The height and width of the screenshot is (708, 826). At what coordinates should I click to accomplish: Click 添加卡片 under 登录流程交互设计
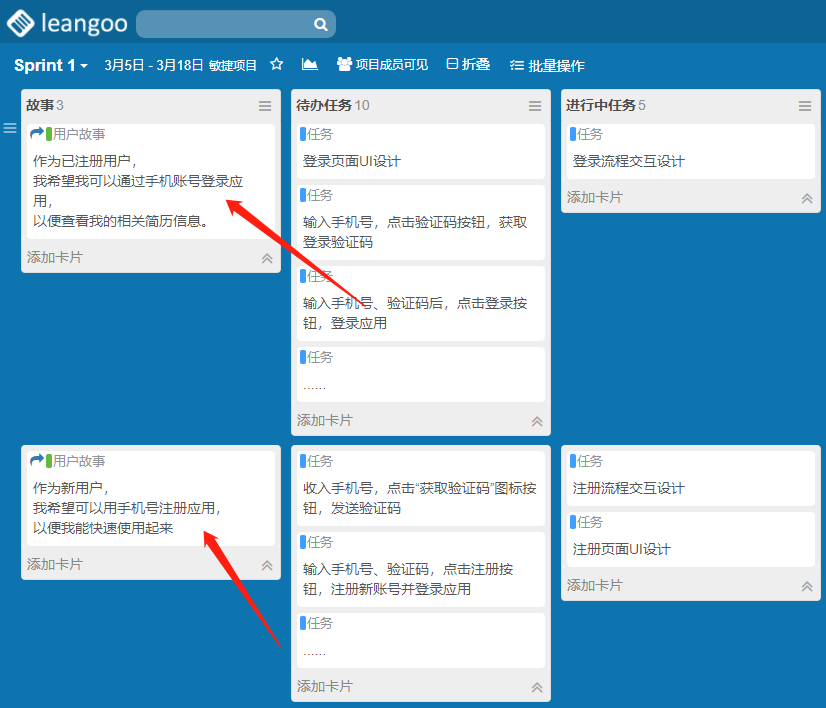pyautogui.click(x=594, y=197)
